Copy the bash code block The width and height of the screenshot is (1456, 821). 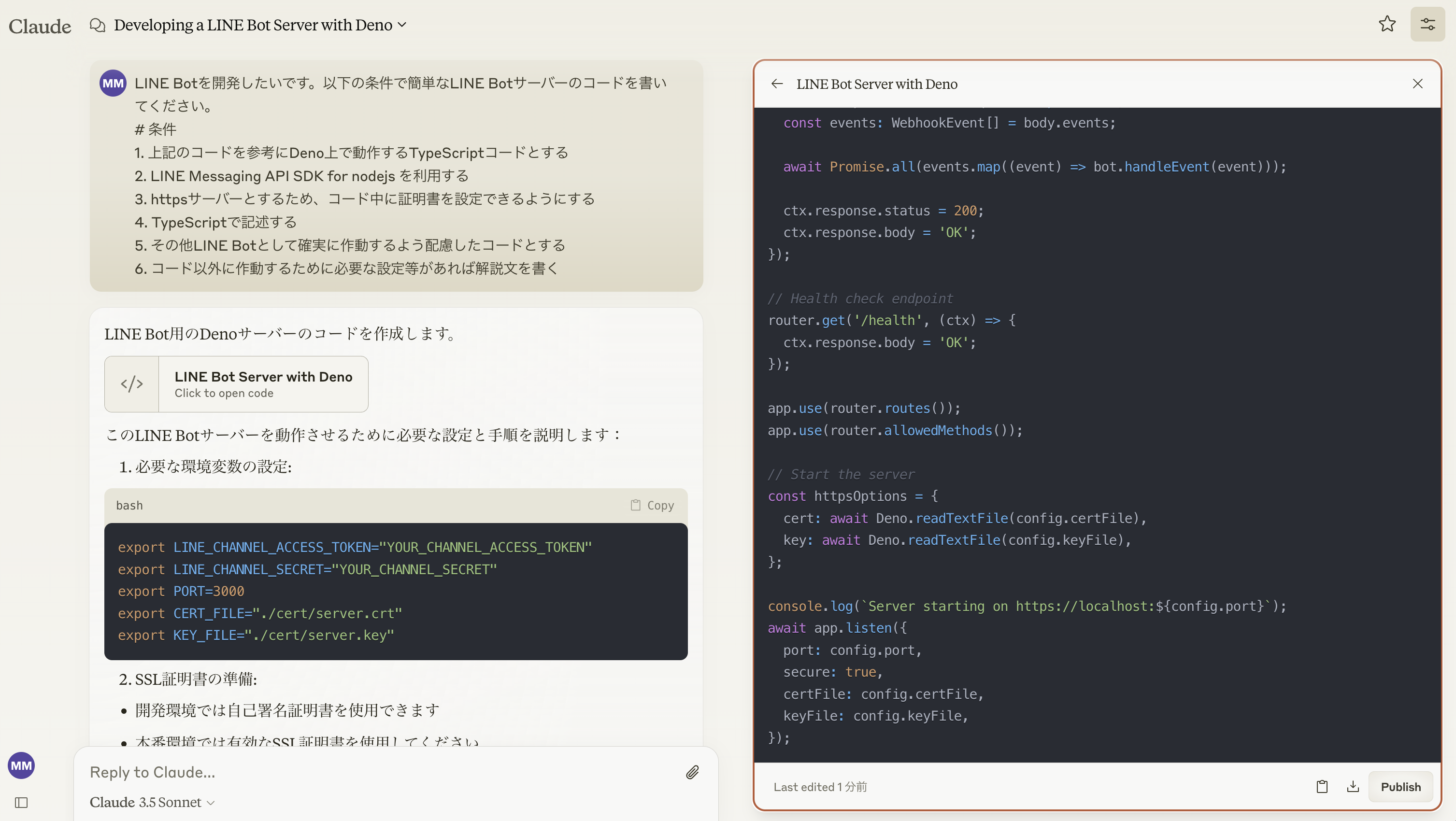tap(652, 505)
